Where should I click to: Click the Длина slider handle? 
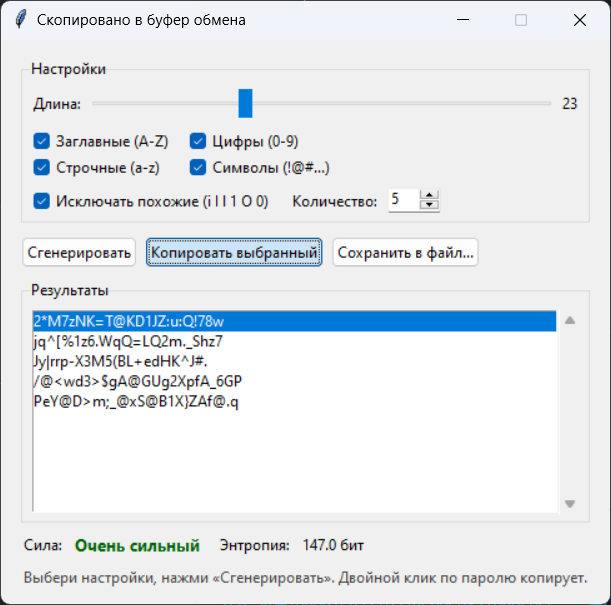pyautogui.click(x=246, y=103)
